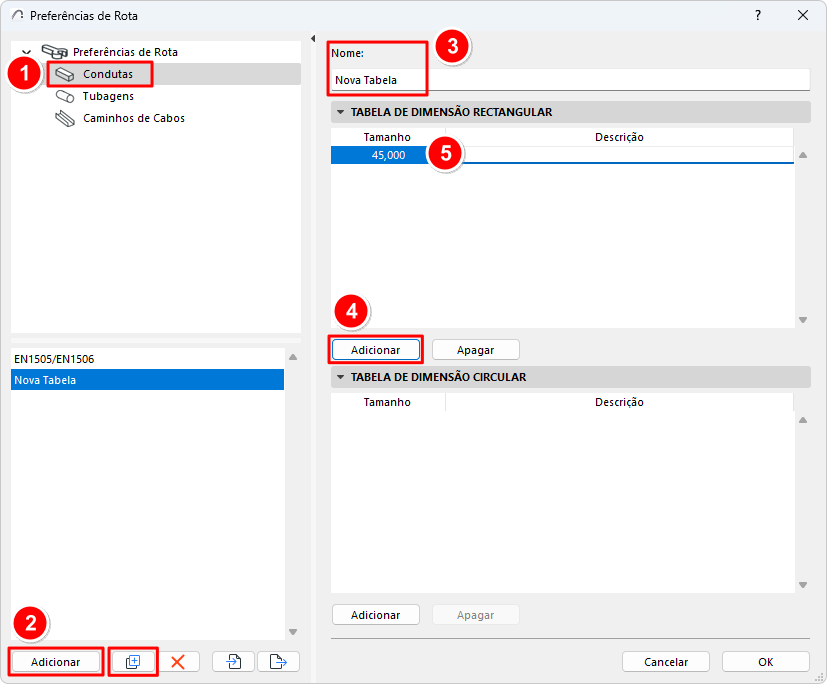
Task: Click Descrição header in circular table
Action: click(619, 402)
